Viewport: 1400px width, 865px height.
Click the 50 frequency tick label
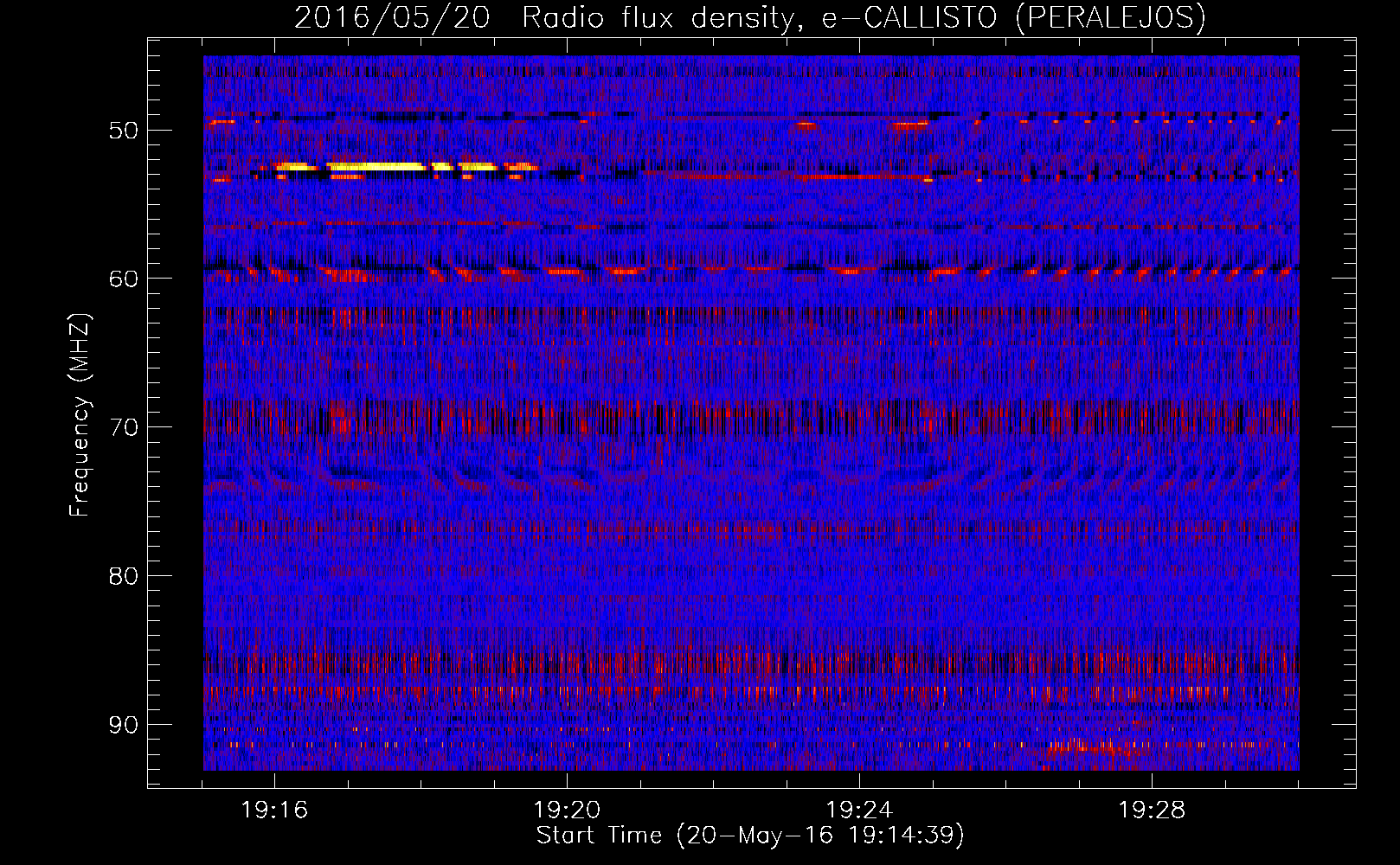coord(124,131)
